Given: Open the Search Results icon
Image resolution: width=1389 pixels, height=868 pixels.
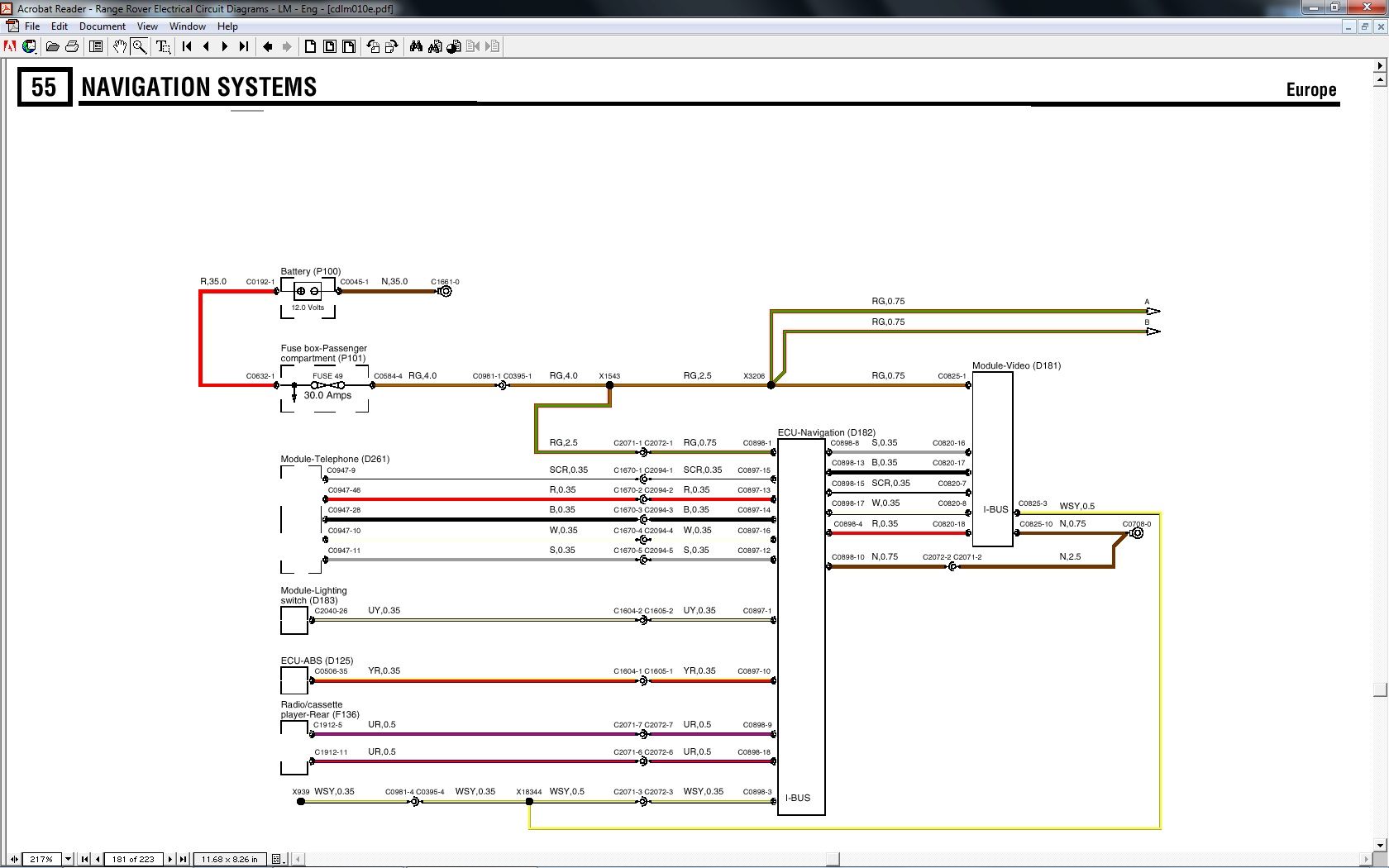Looking at the screenshot, I should coord(454,46).
